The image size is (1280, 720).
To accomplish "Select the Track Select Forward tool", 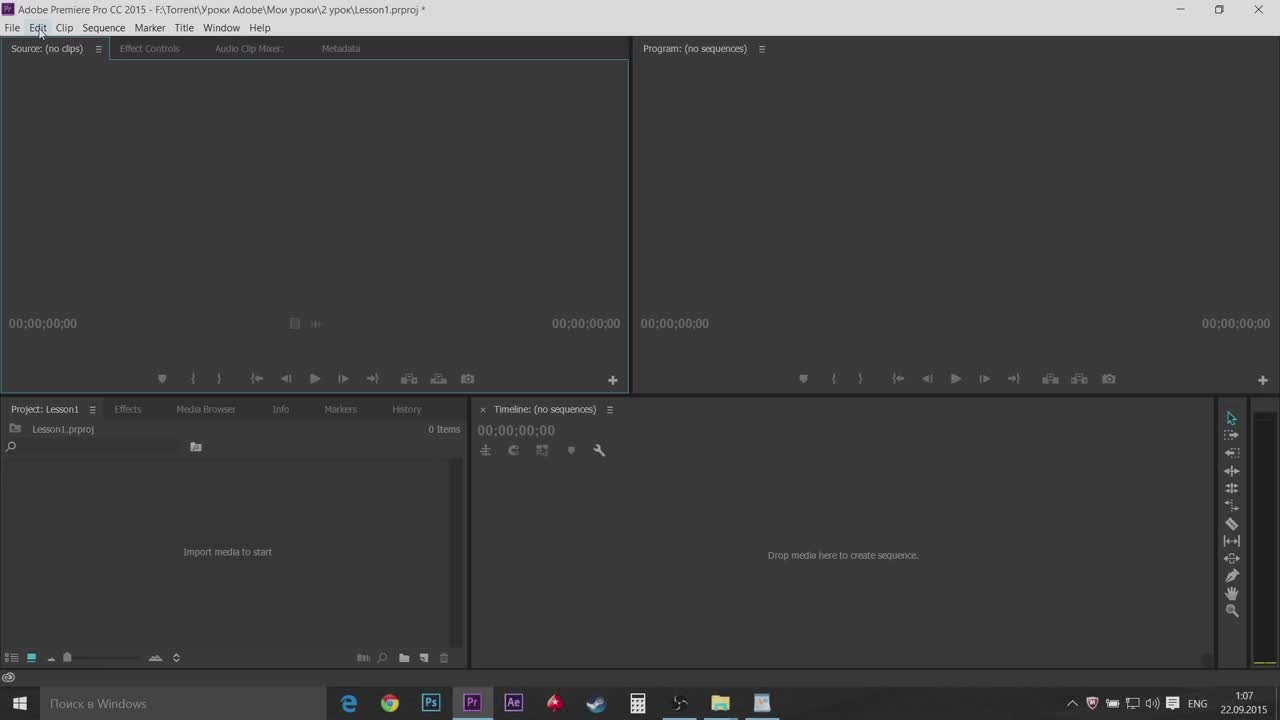I will click(1231, 435).
